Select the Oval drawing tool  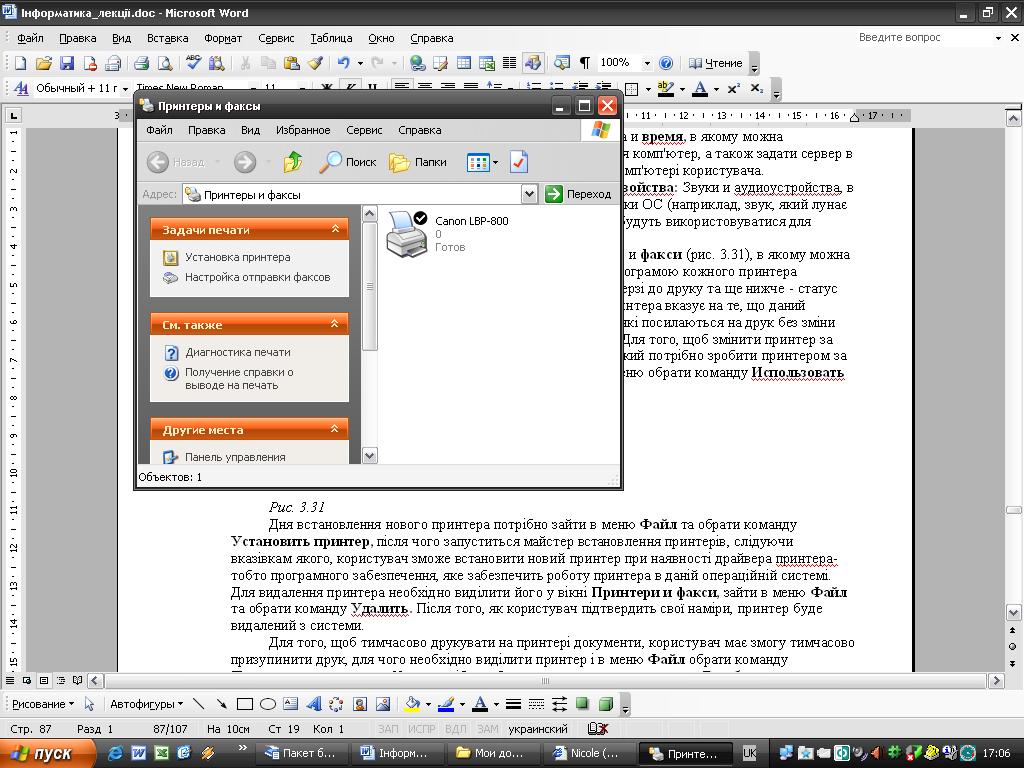[268, 704]
